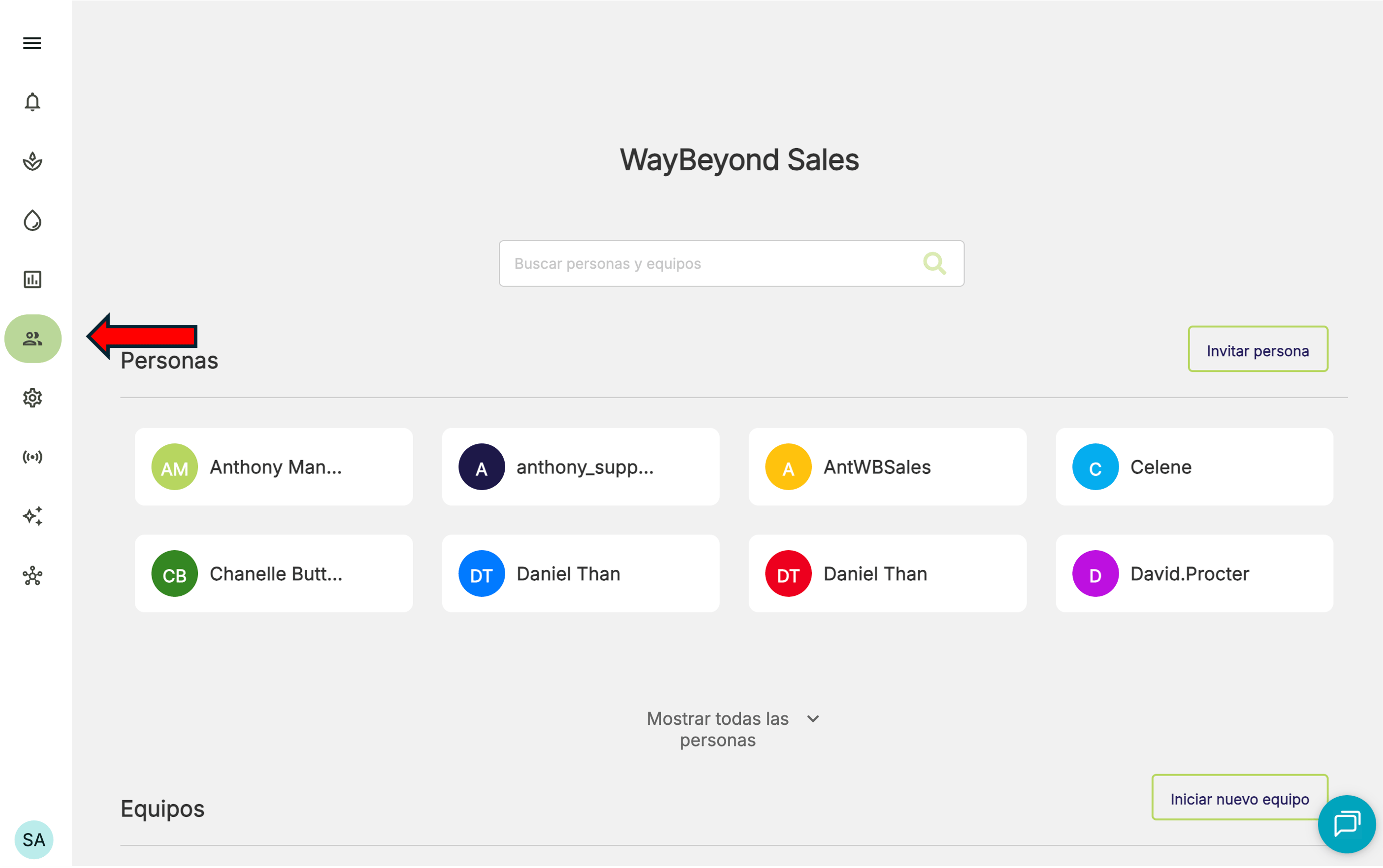Open the David.Procter name

(x=1190, y=574)
